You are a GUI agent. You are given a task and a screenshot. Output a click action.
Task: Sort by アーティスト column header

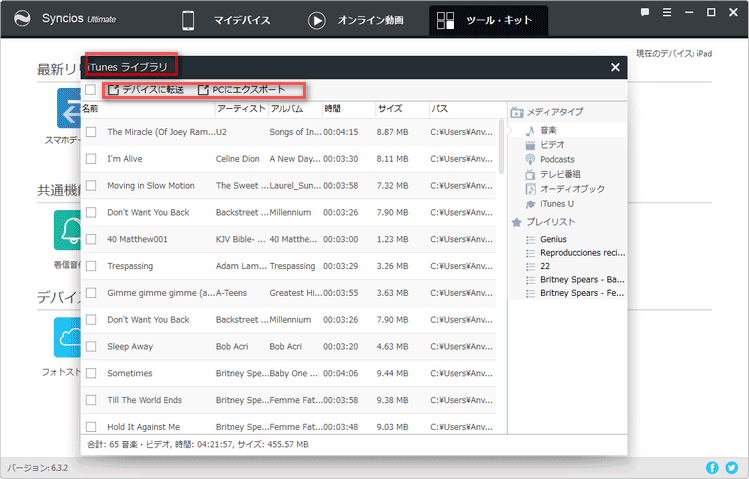(x=242, y=109)
